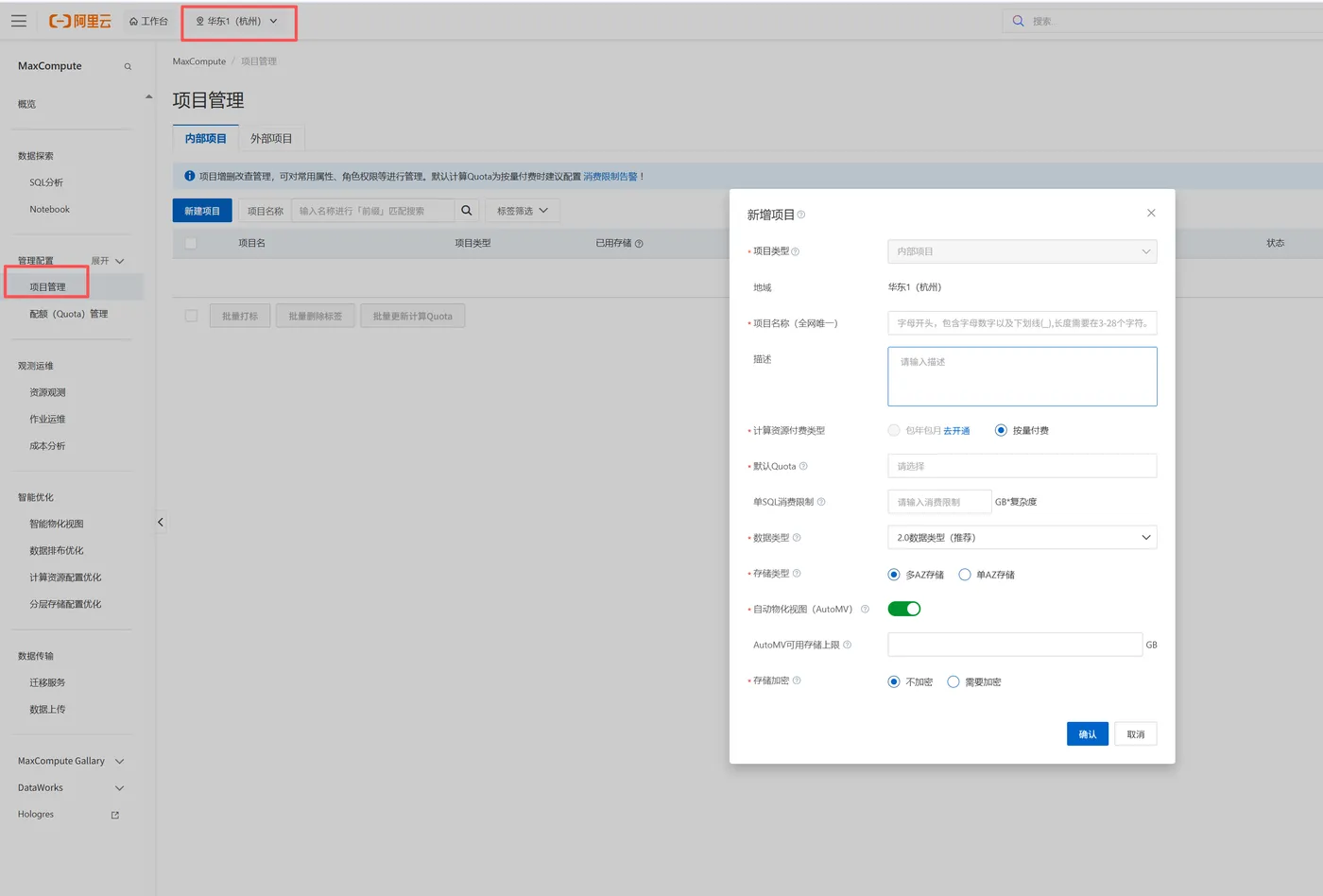The width and height of the screenshot is (1323, 896).
Task: Click the 去开通 link
Action: tap(956, 430)
